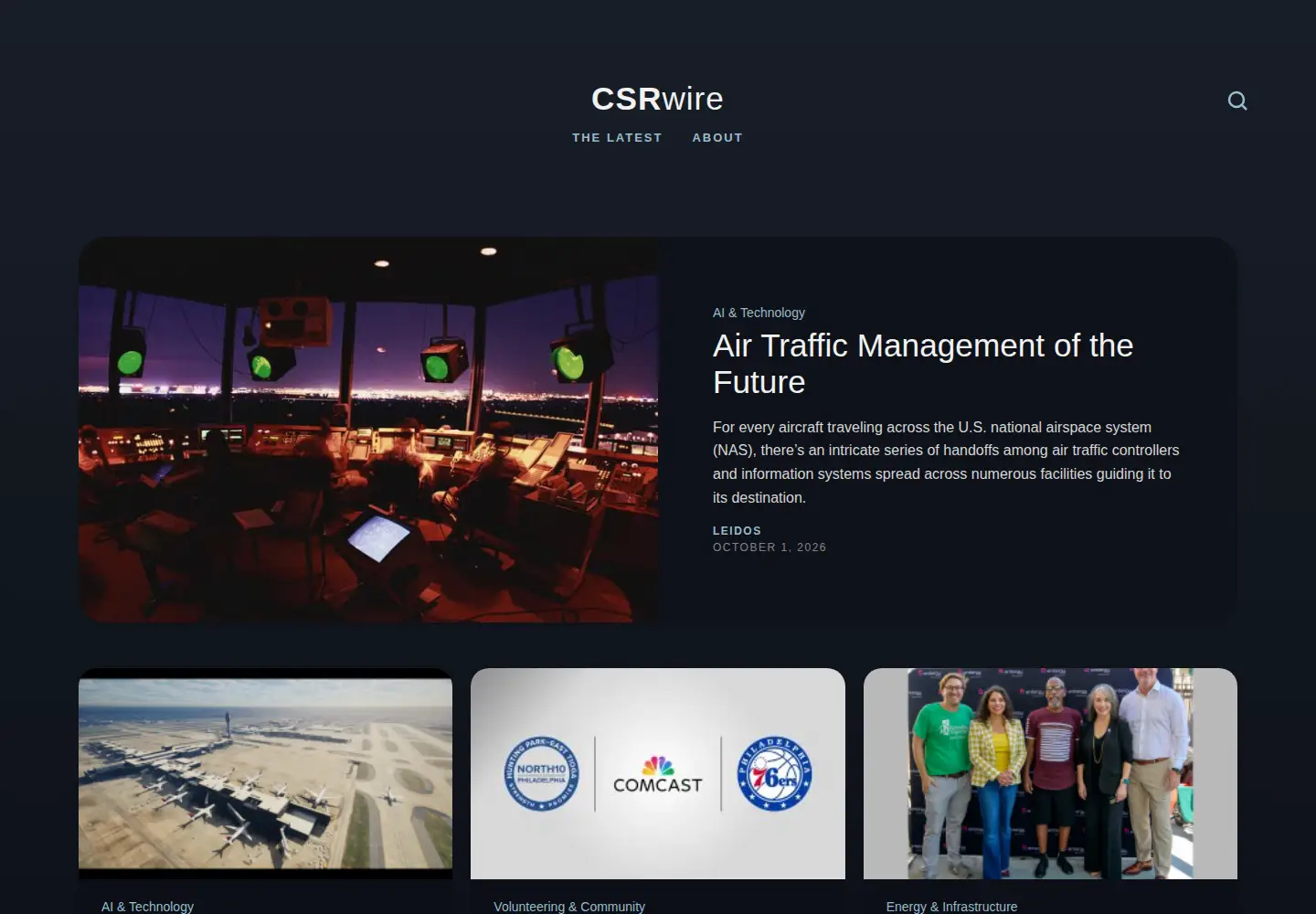Go to the CSRwire home logo
The width and height of the screenshot is (1316, 914).
[657, 99]
